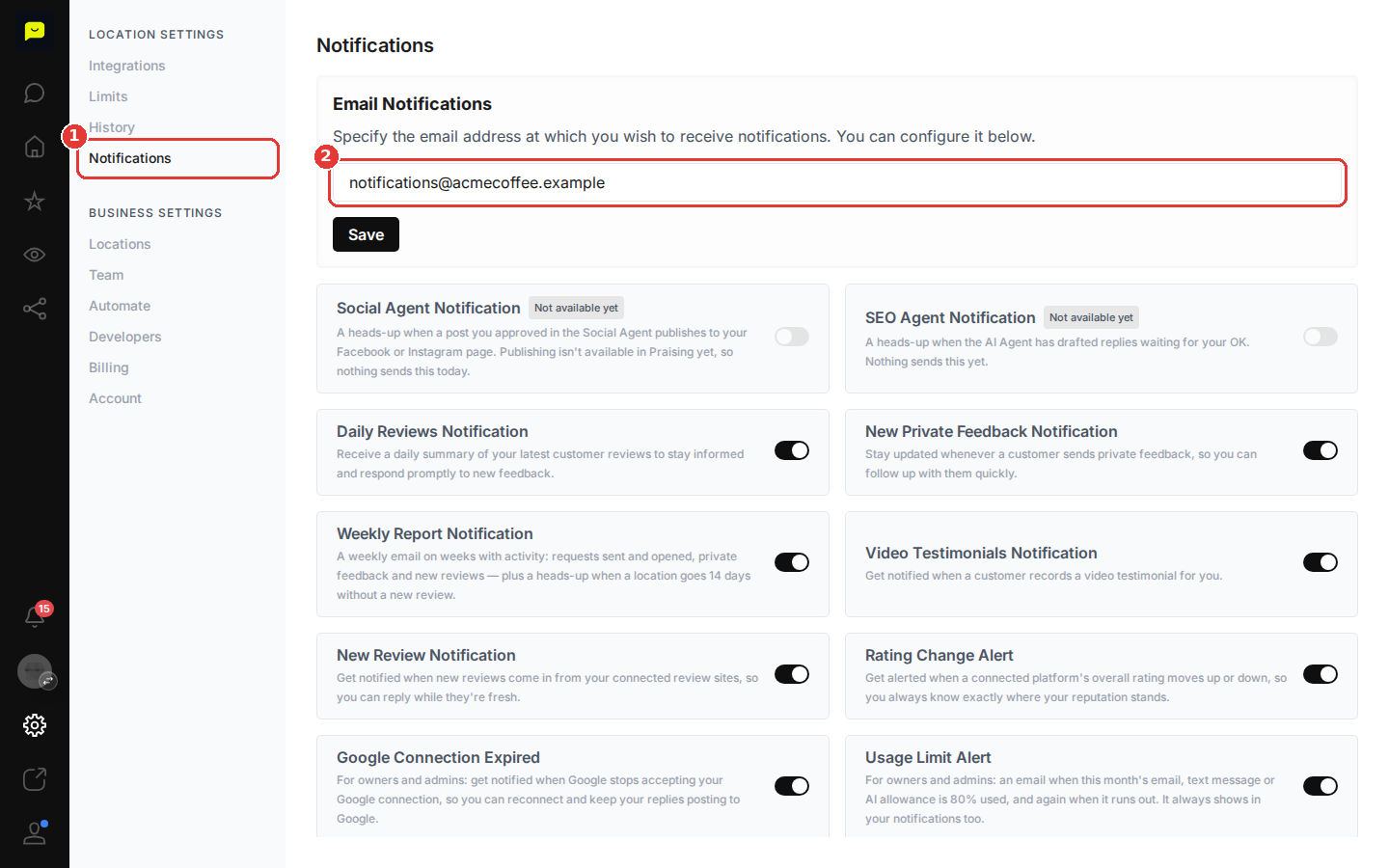Click the notification email address field
Image resolution: width=1389 pixels, height=868 pixels.
click(837, 182)
